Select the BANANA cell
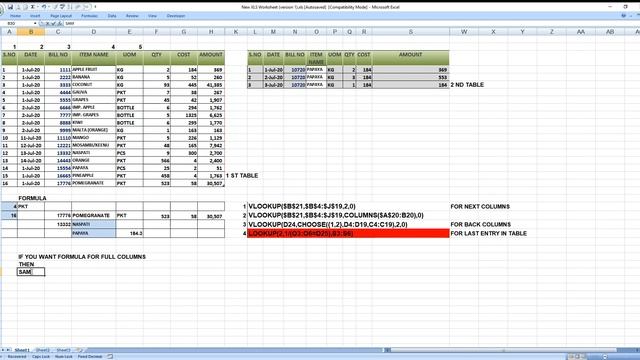The width and height of the screenshot is (640, 360). (x=93, y=77)
